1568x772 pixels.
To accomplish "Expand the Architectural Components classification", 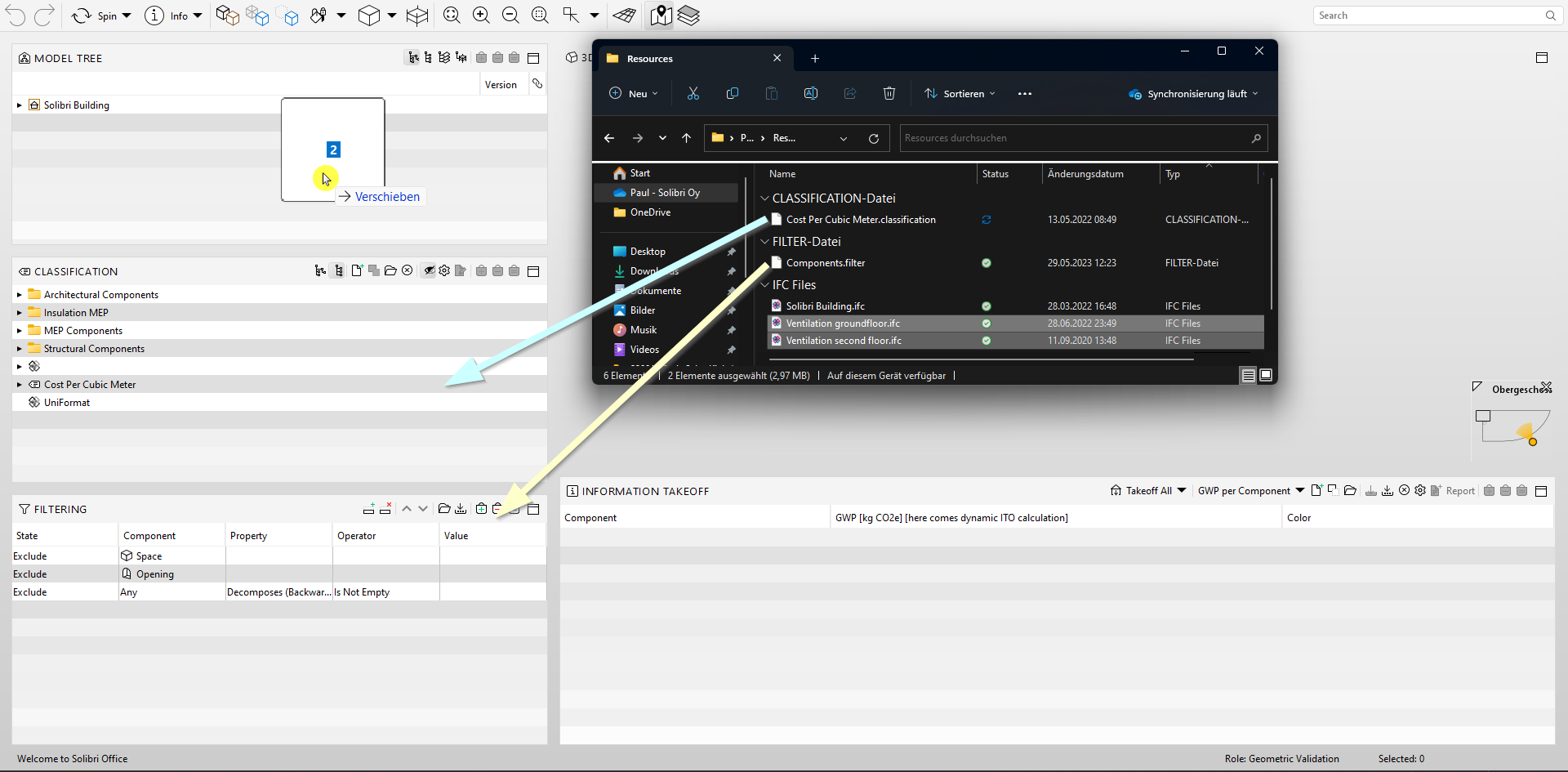I will 20,295.
